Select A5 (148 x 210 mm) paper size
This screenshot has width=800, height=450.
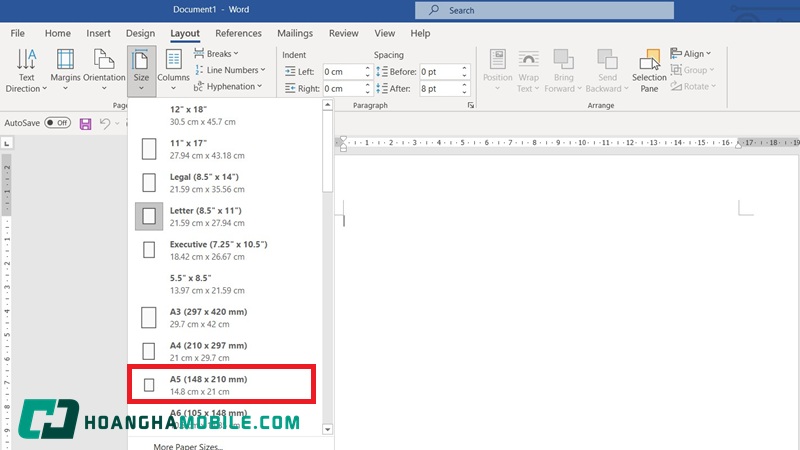220,385
